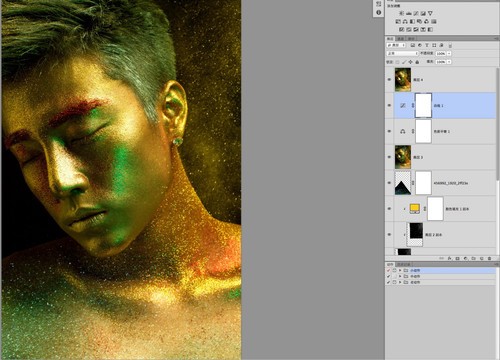Add a Levels adjustment from the histogram icon
This screenshot has width=500, height=360.
[409, 13]
